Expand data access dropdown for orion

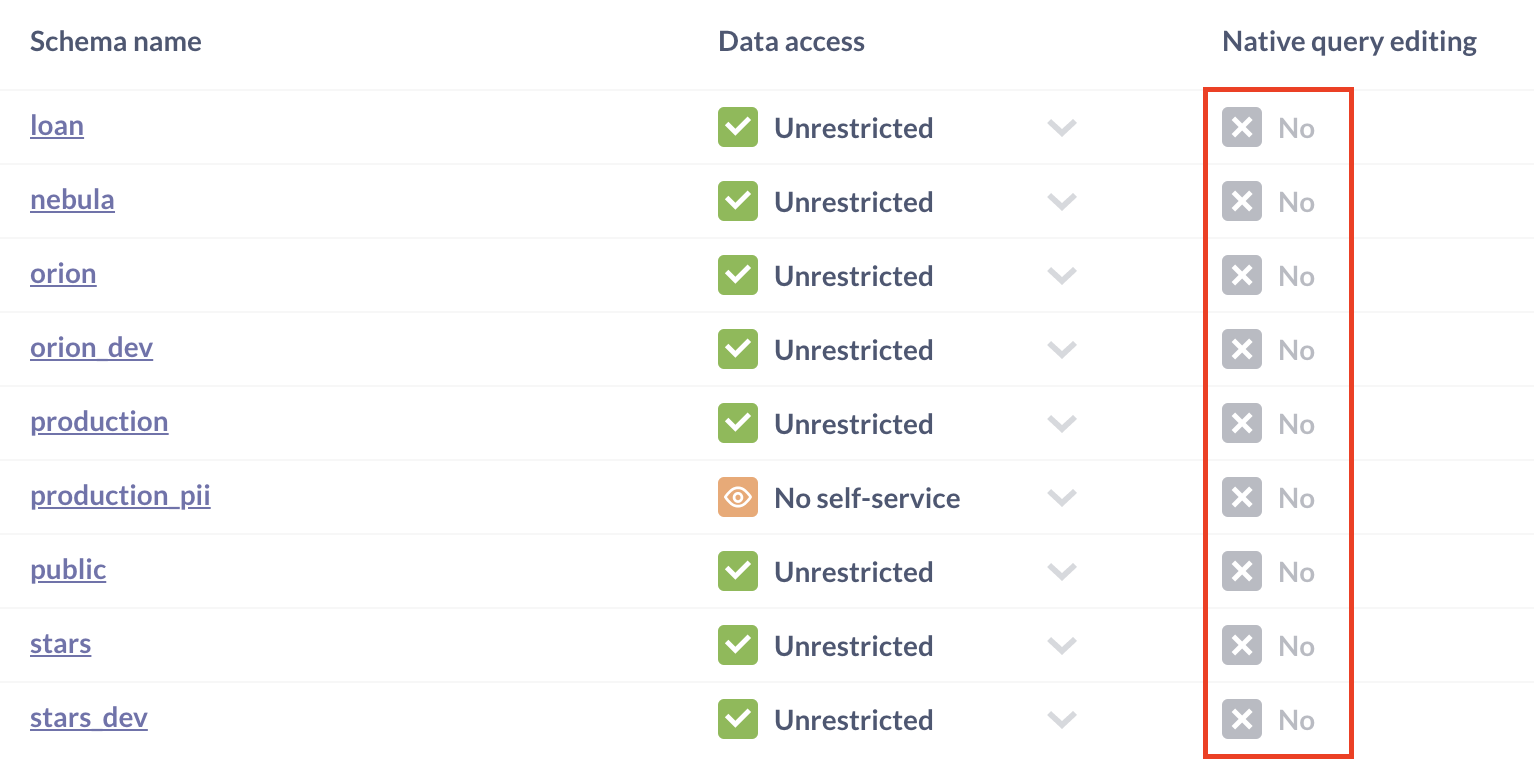(1061, 276)
